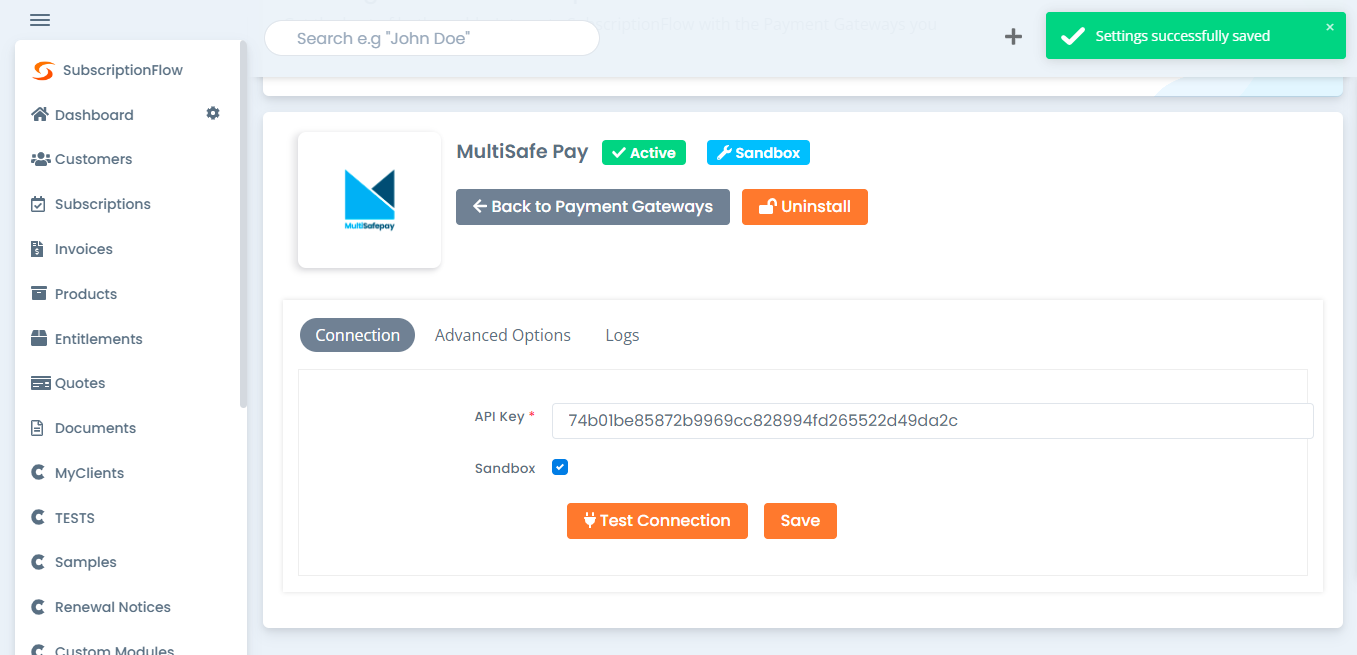Click the Customers people icon

coord(40,159)
